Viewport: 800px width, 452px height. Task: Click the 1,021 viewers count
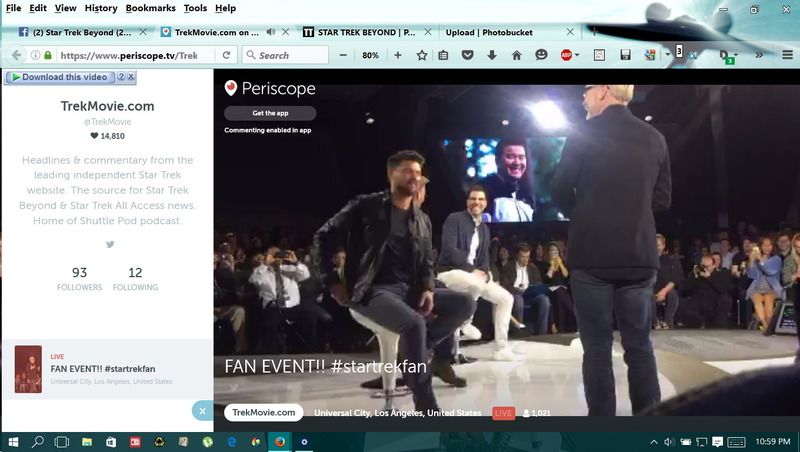537,413
